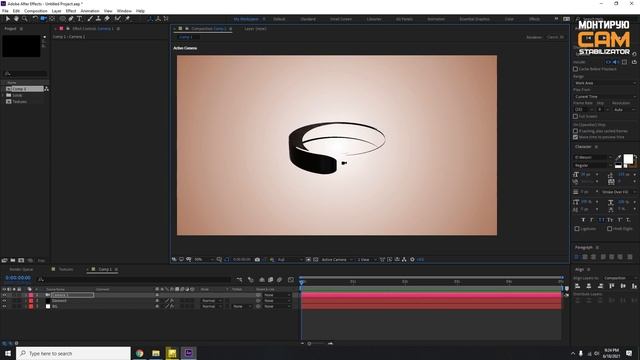Enable Cache Before Playback checkbox
Viewport: 640px width, 360px height.
pyautogui.click(x=576, y=69)
